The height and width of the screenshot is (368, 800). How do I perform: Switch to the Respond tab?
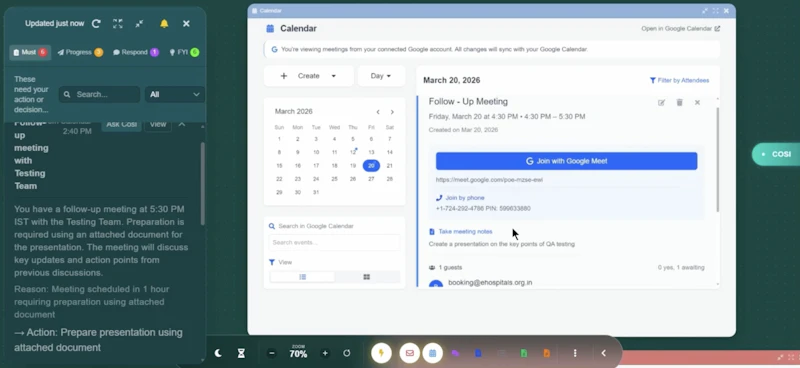[x=136, y=52]
